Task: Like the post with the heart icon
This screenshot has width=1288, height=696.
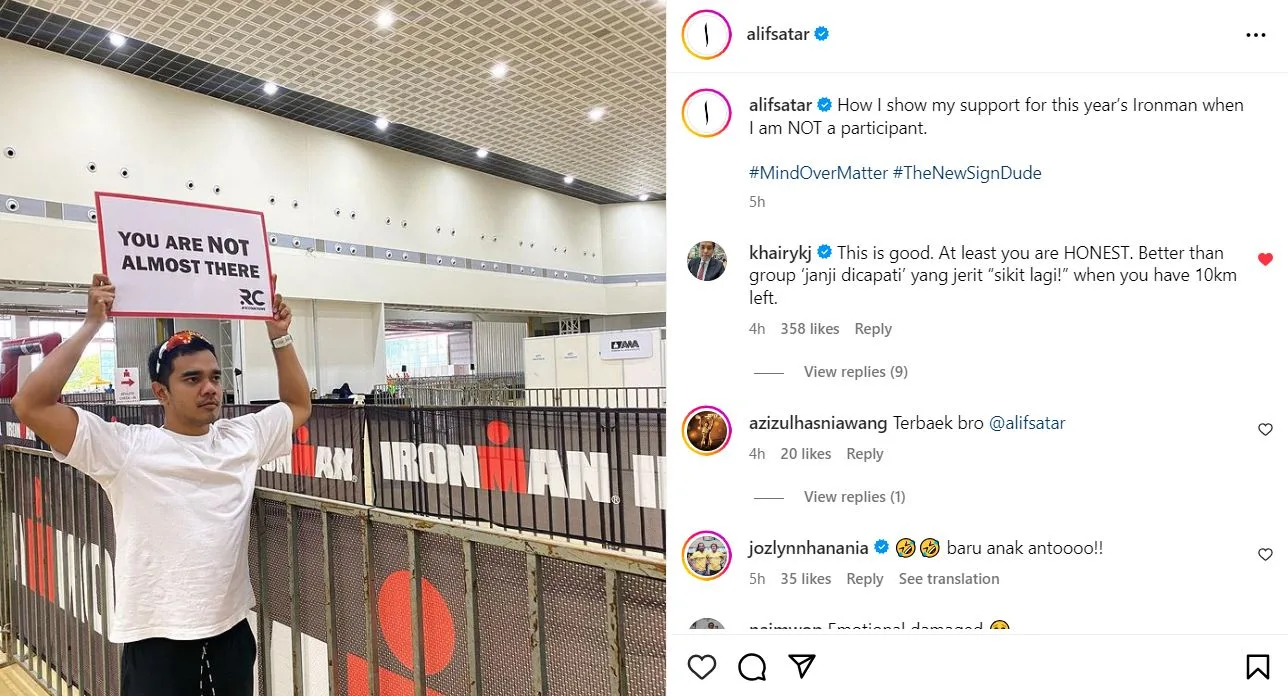Action: (x=702, y=666)
